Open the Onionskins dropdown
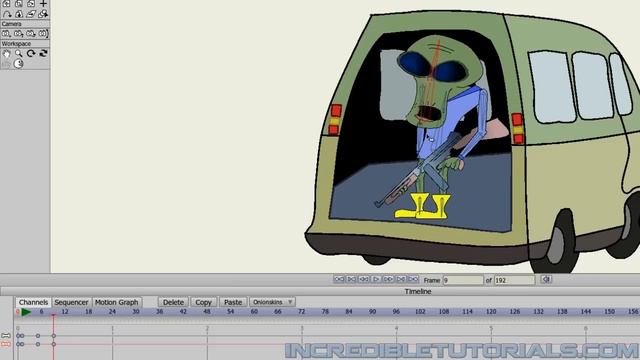The image size is (640, 360). tap(272, 302)
